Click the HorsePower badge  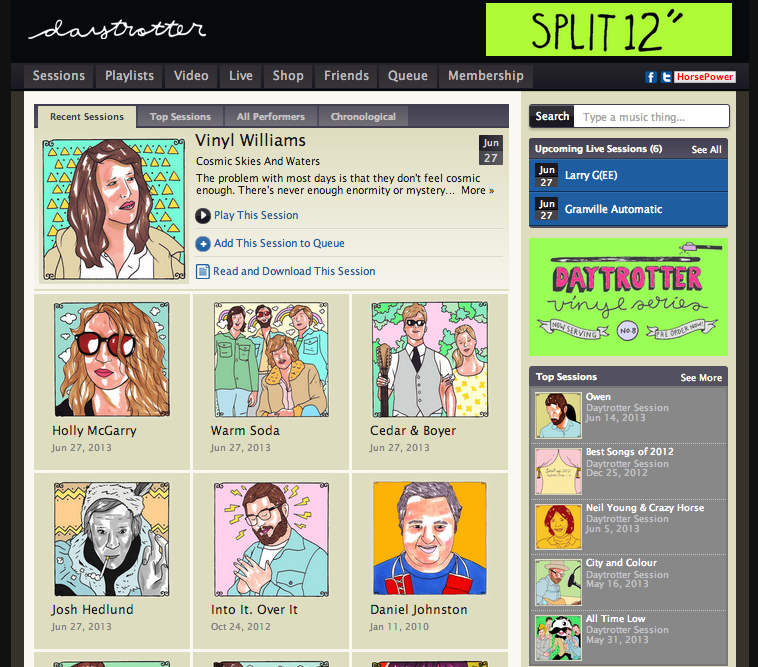pyautogui.click(x=705, y=77)
